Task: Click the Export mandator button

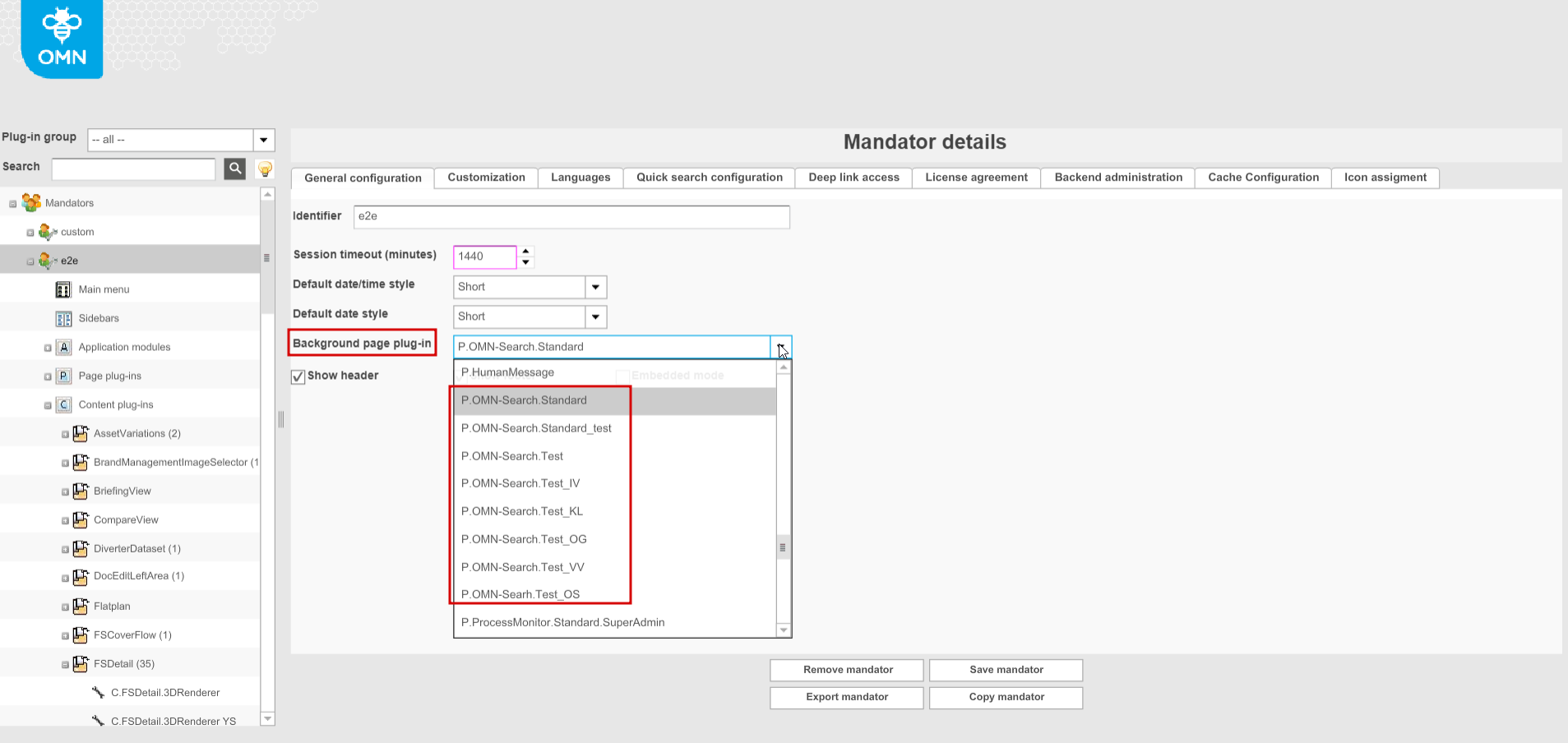Action: (x=845, y=697)
